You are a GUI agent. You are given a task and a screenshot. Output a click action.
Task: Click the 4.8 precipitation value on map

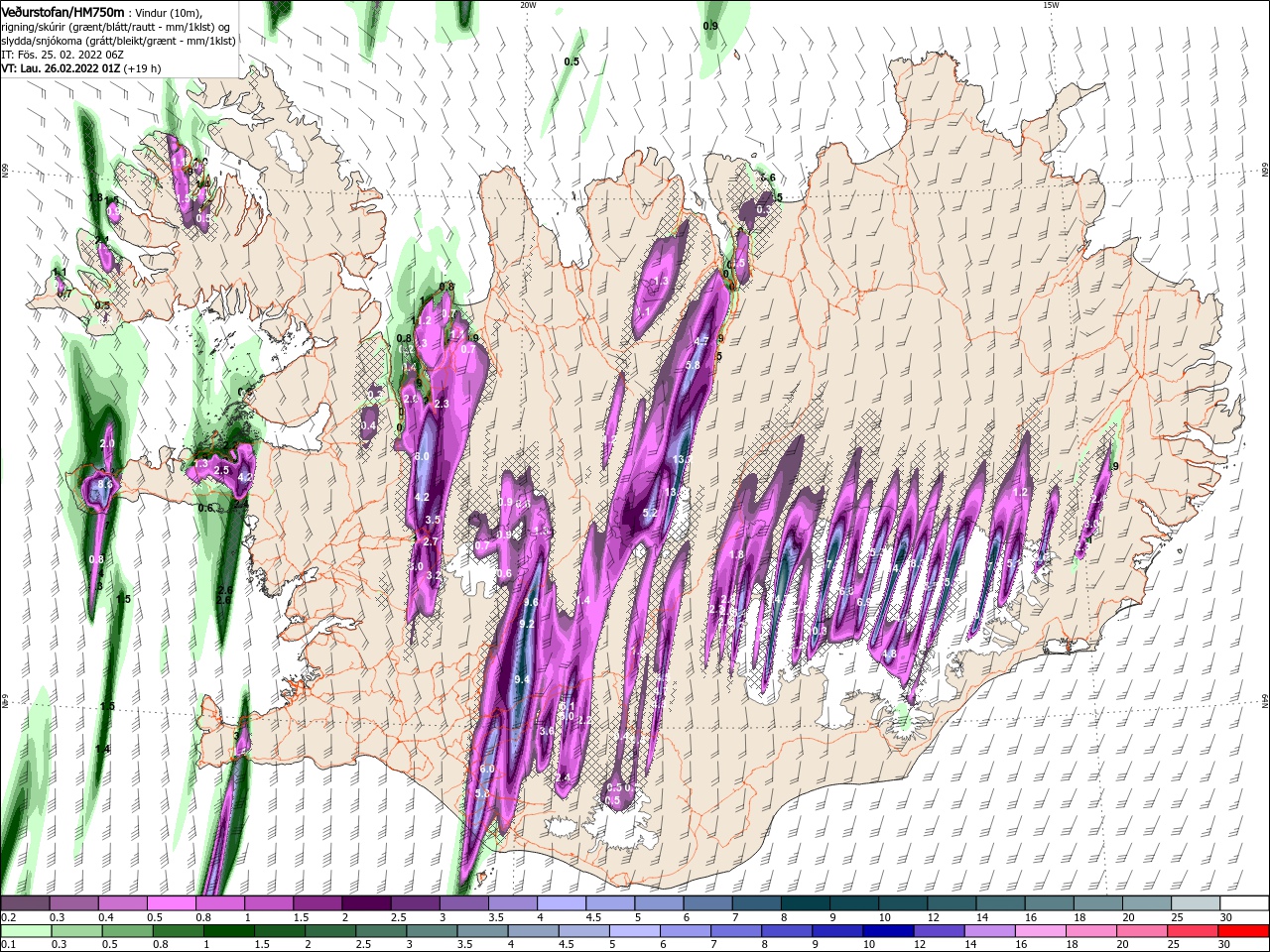click(889, 654)
